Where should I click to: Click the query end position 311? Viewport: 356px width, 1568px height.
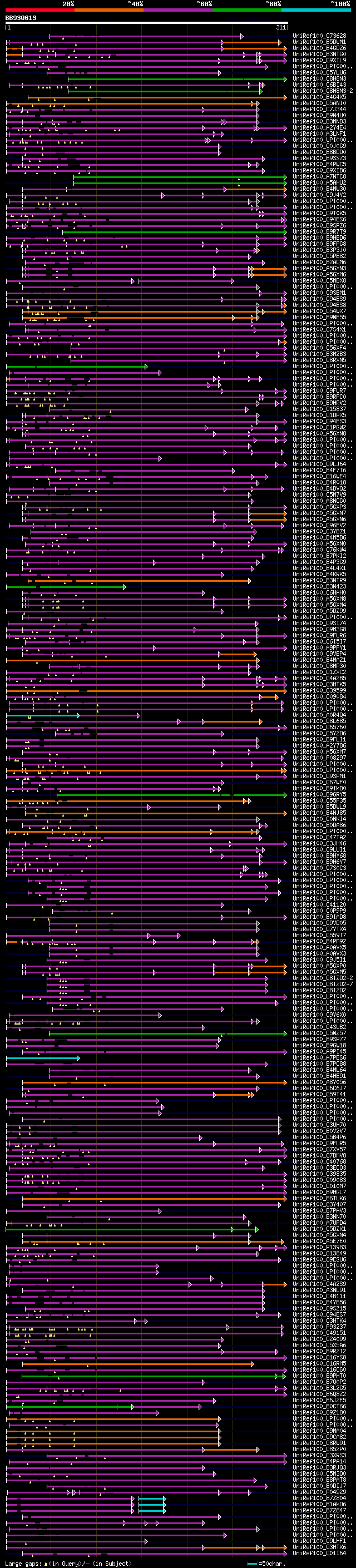coord(281,28)
